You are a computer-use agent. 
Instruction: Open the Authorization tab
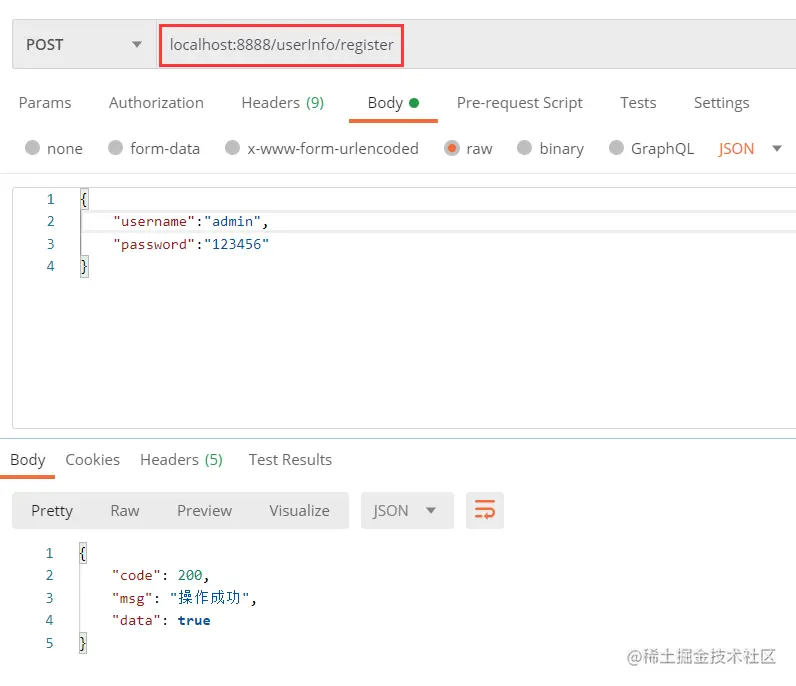pyautogui.click(x=156, y=103)
